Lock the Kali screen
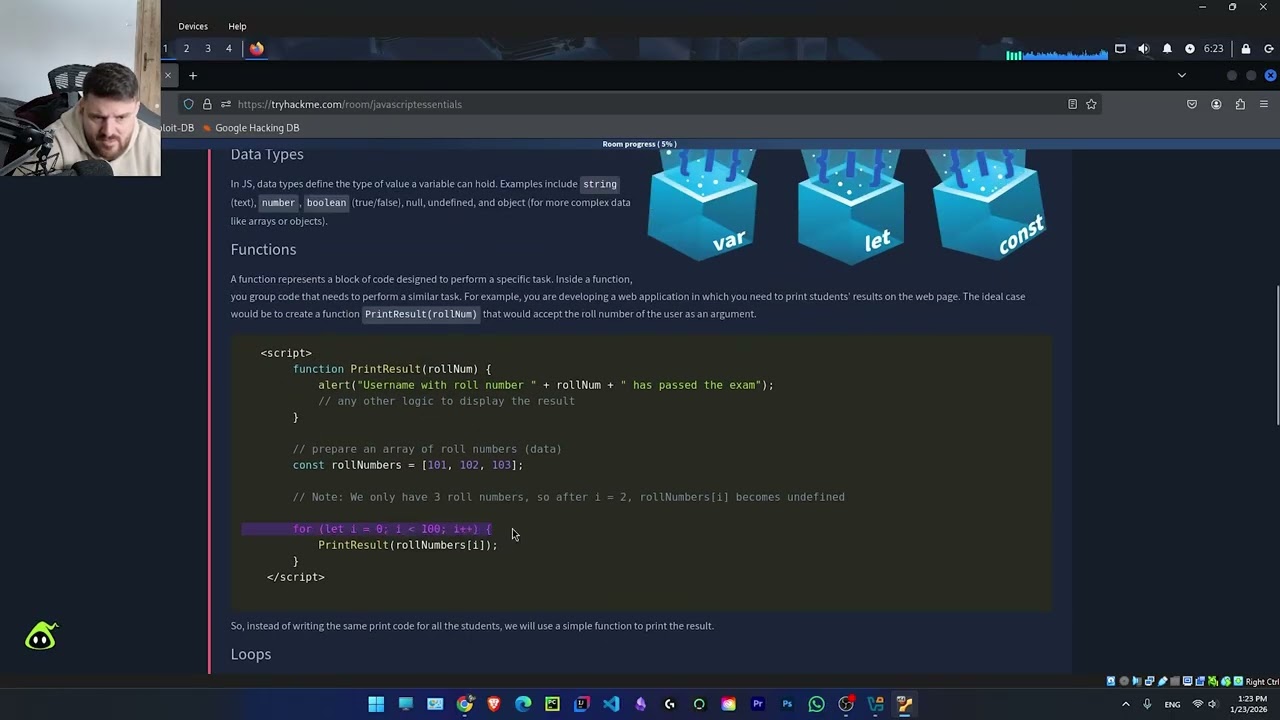This screenshot has height=720, width=1280. pyautogui.click(x=1246, y=48)
